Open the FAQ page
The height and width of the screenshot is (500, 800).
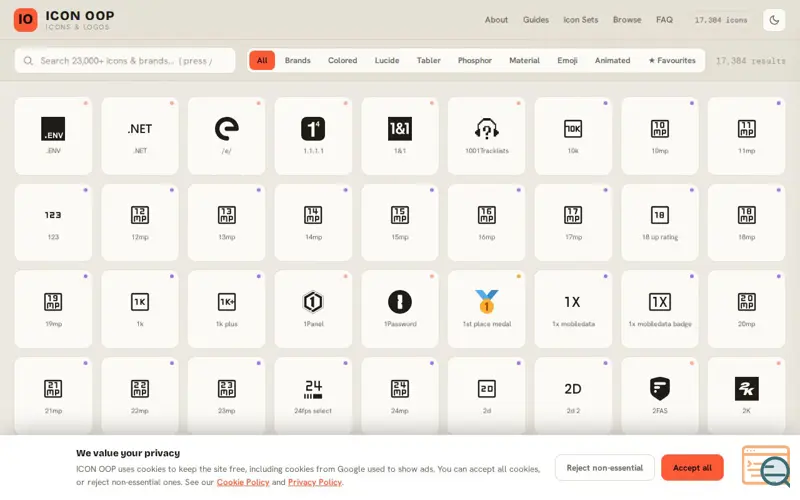coord(664,20)
